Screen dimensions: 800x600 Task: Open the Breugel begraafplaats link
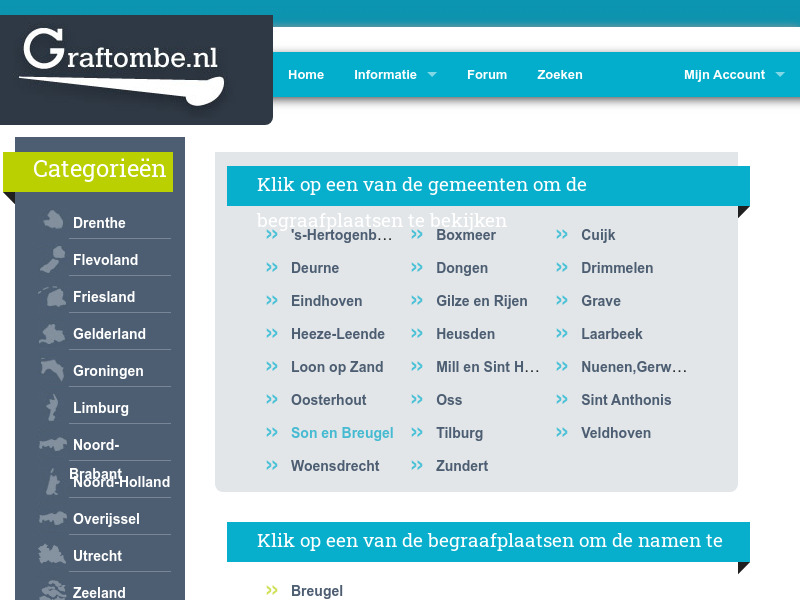pyautogui.click(x=317, y=588)
